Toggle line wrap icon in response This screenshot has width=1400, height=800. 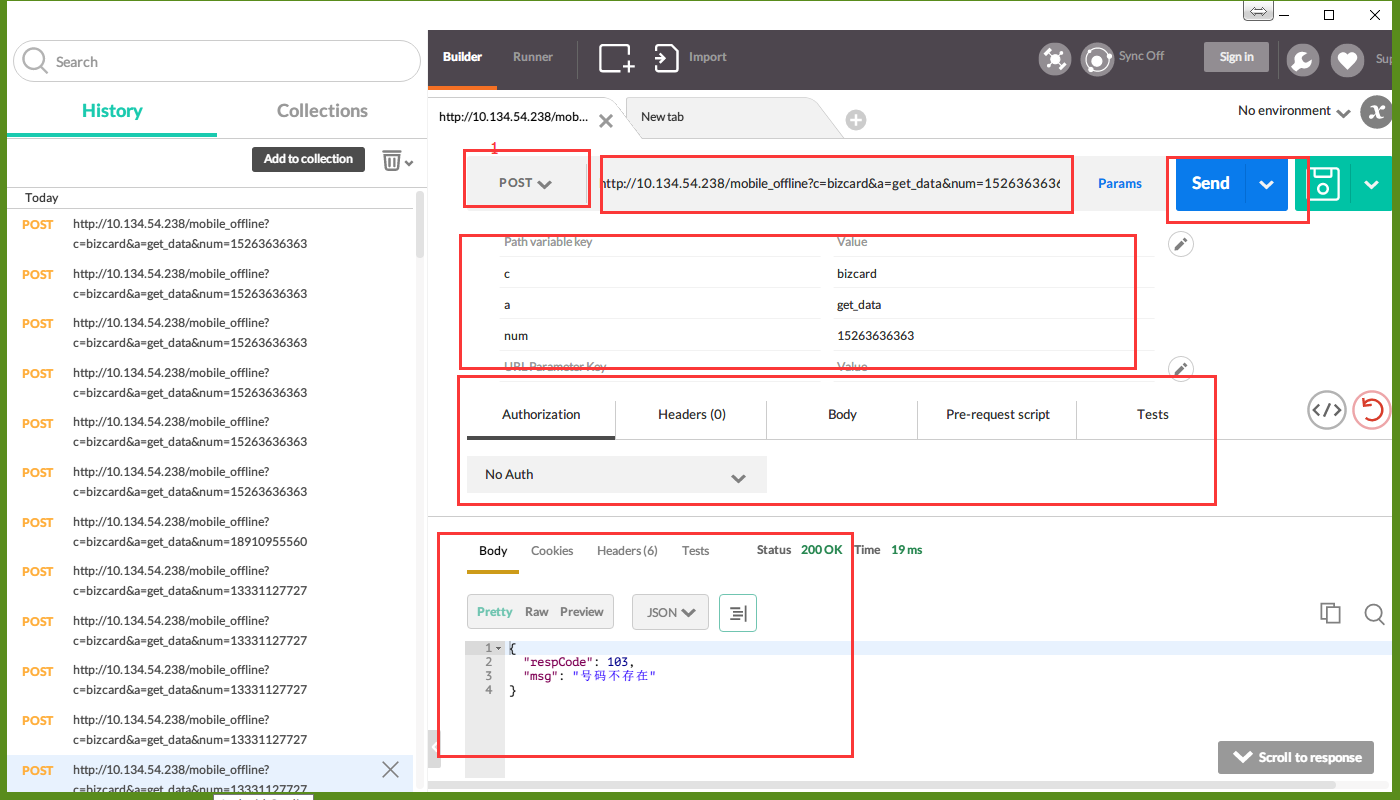click(738, 613)
